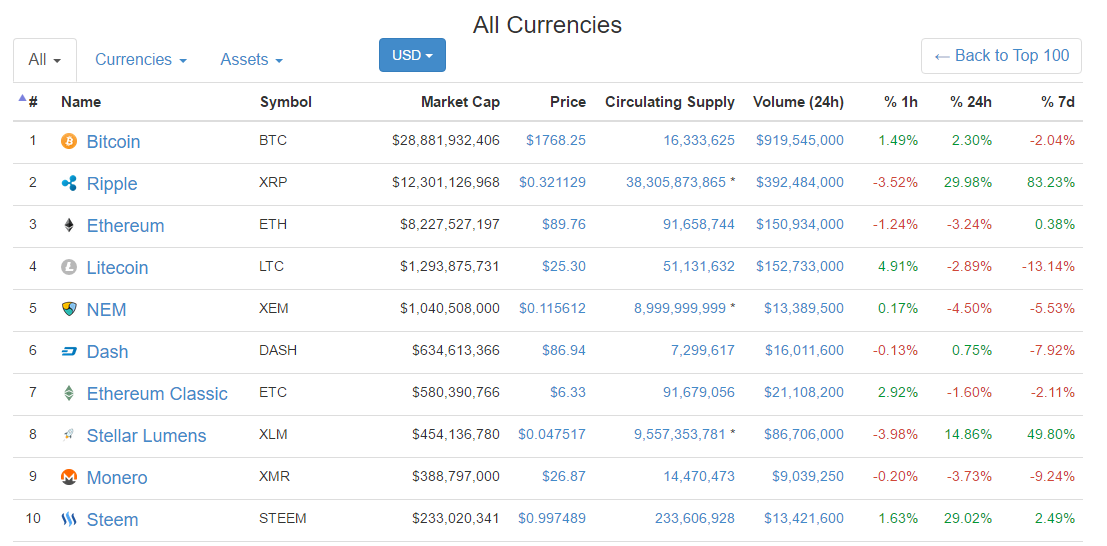This screenshot has width=1107, height=546.
Task: Click Ripple 24h volume $392,484,000
Action: [x=800, y=183]
